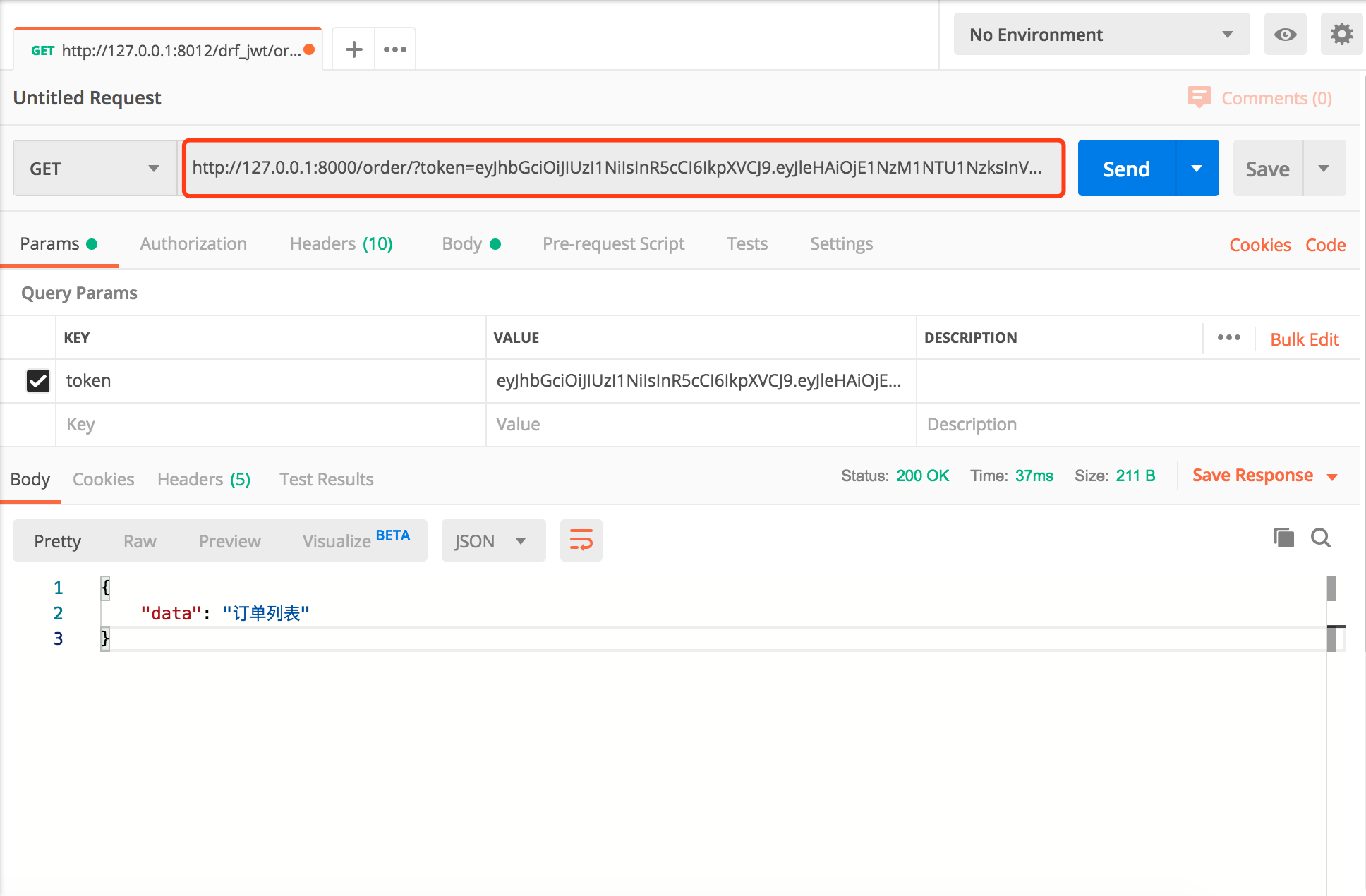Open the GET method dropdown
Image resolution: width=1366 pixels, height=896 pixels.
click(x=95, y=169)
